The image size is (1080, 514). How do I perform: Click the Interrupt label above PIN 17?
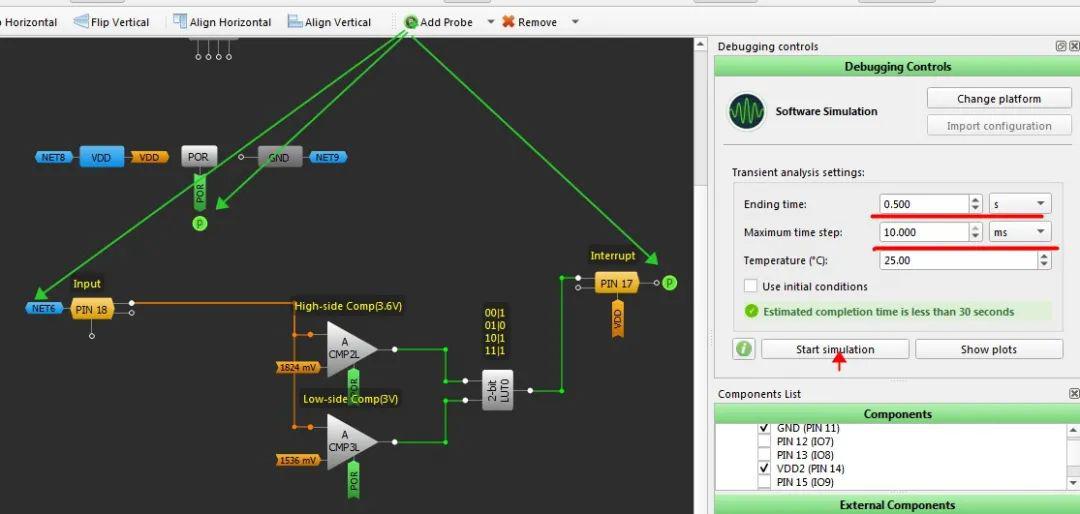(613, 256)
